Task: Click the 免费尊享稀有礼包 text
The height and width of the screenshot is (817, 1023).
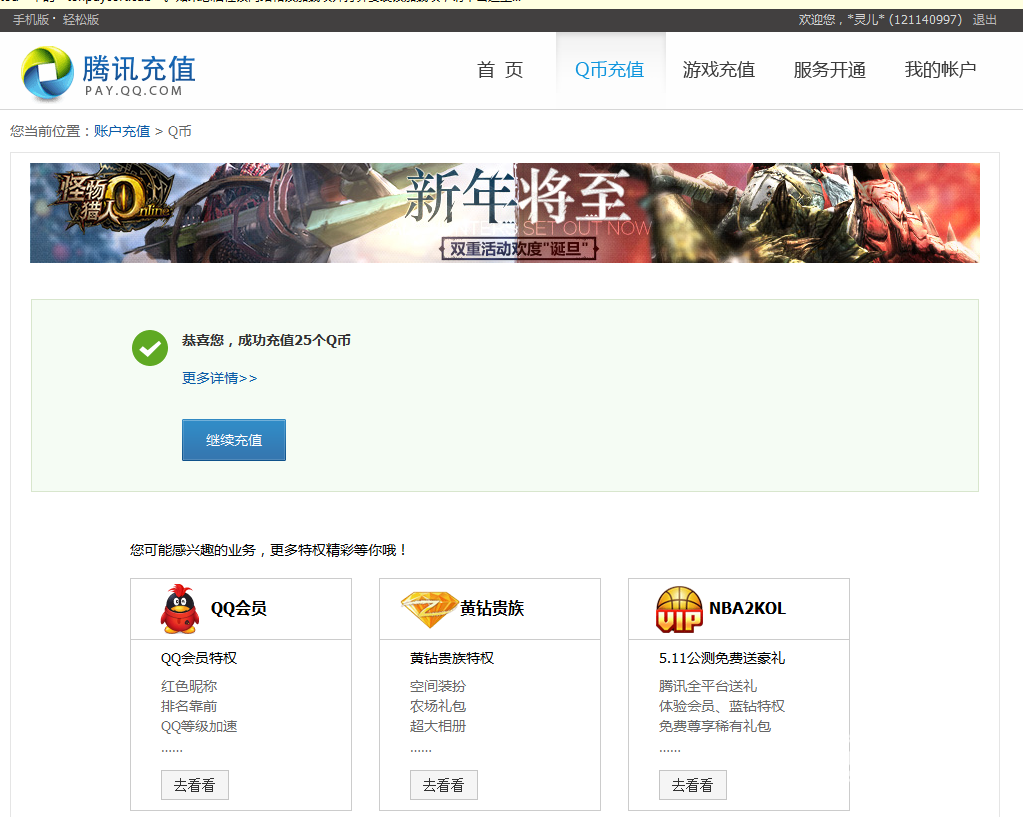Action: click(x=715, y=726)
